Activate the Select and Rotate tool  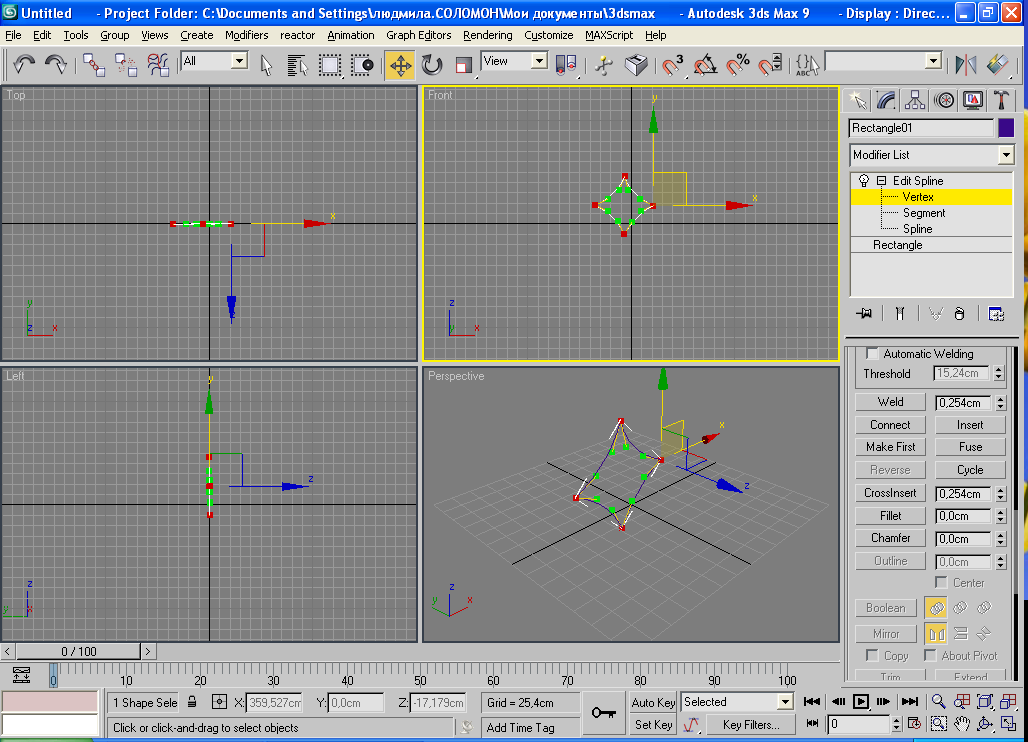(431, 64)
